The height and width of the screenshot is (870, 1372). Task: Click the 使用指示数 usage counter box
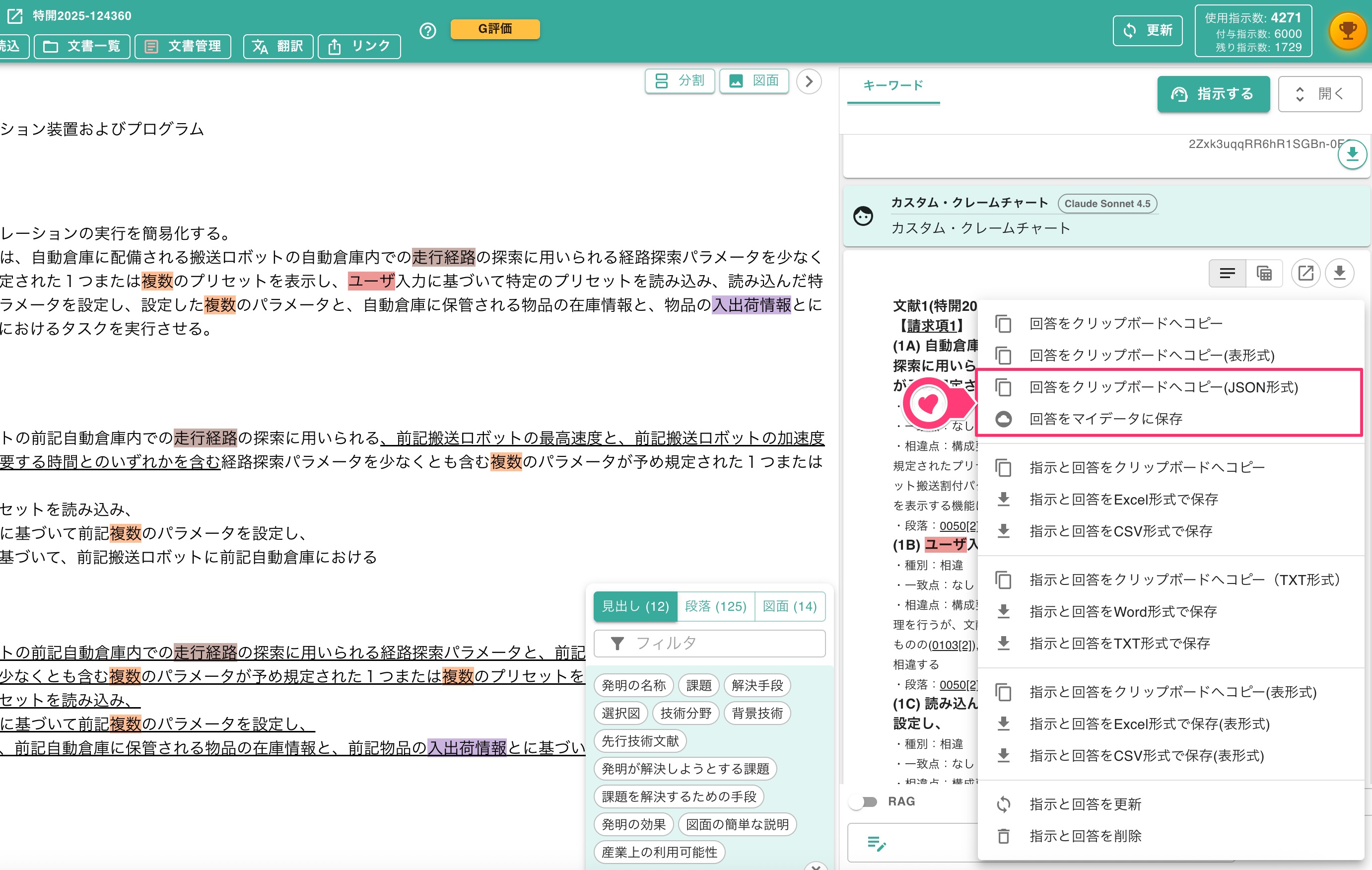pos(1253,31)
